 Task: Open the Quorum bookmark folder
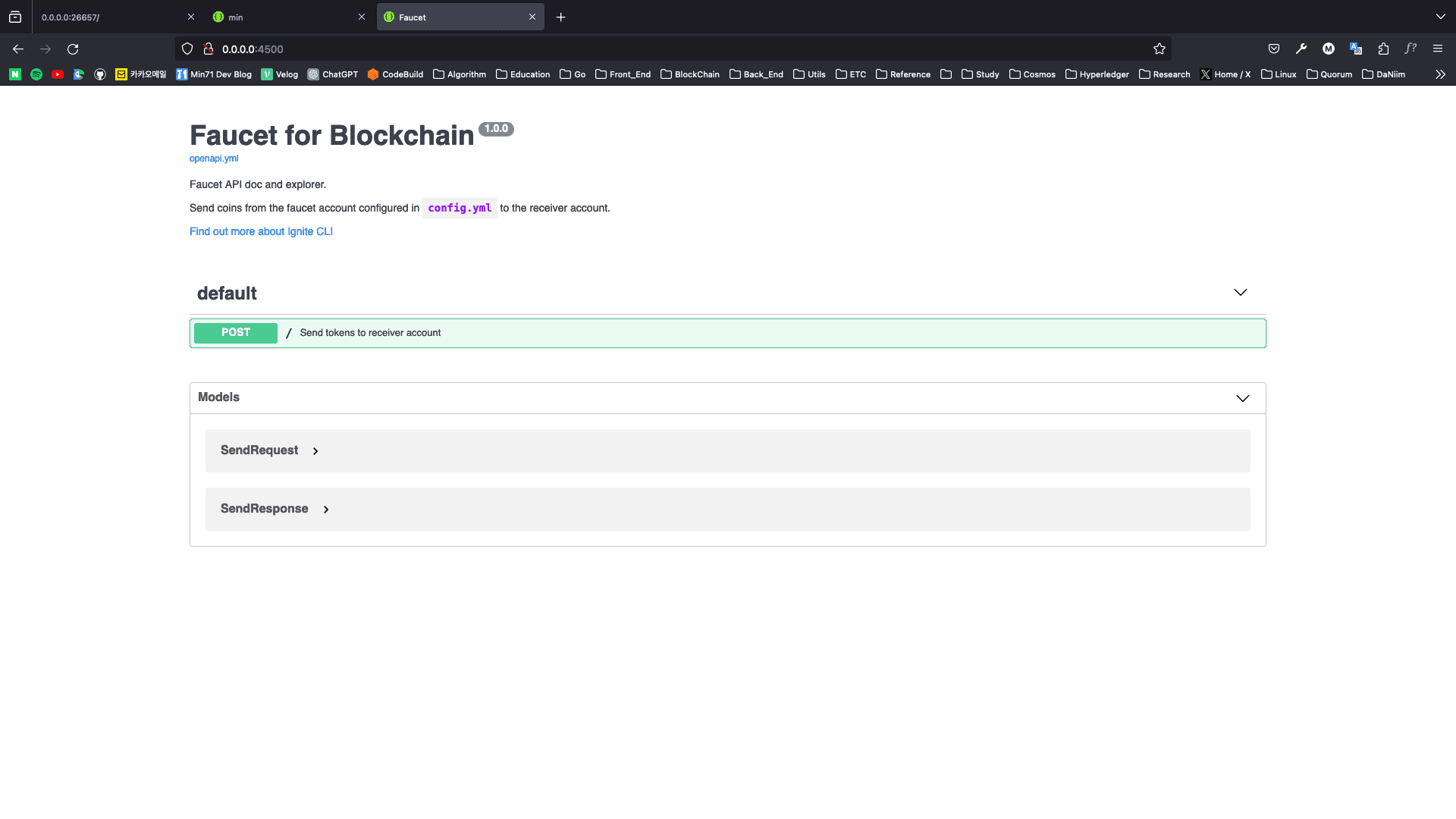[x=1329, y=74]
